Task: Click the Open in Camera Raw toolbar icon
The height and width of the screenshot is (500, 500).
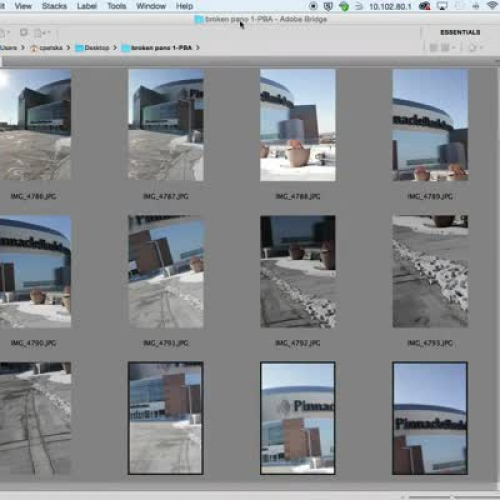Action: (x=24, y=33)
